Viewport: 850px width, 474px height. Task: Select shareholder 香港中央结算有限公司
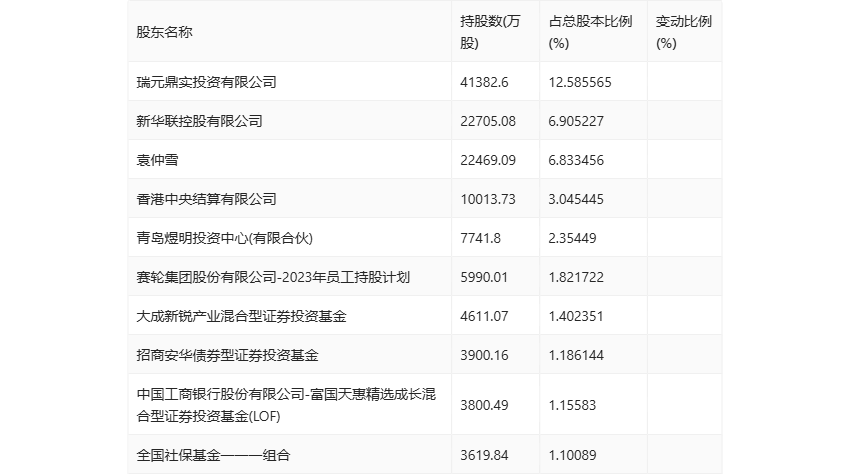point(207,199)
